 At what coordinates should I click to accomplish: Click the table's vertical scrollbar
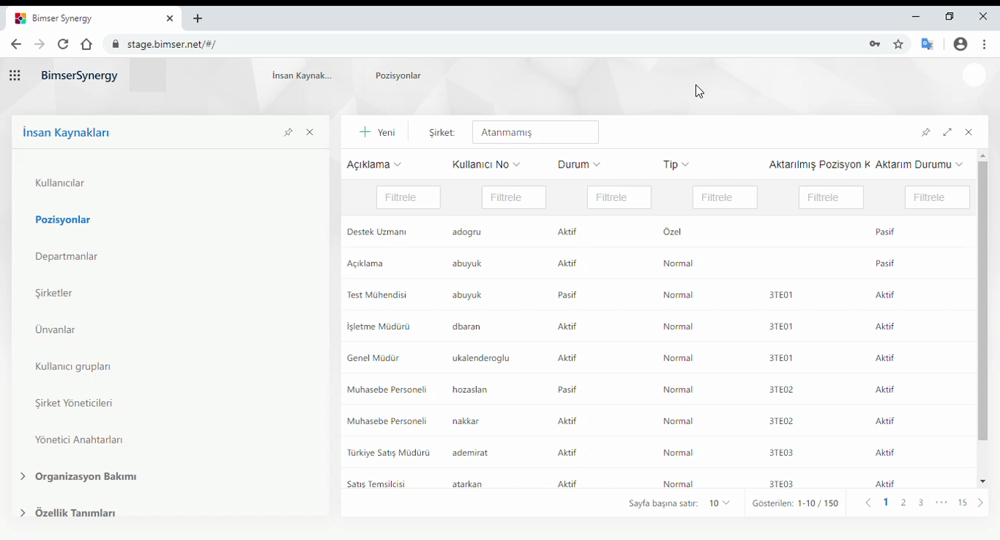982,300
